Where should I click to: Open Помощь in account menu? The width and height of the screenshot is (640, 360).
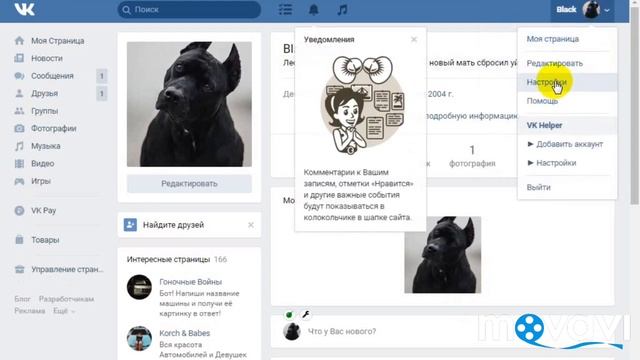tap(542, 101)
